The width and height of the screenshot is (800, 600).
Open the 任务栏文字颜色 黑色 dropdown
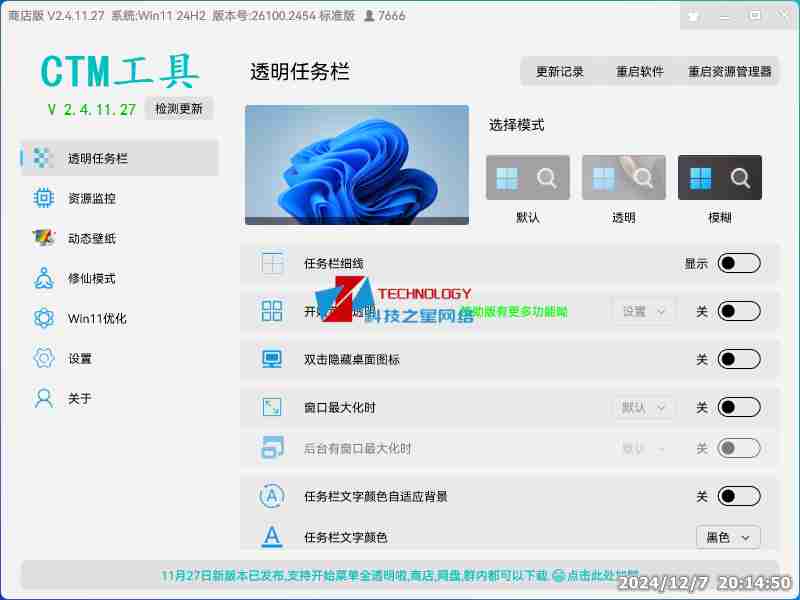pos(728,537)
